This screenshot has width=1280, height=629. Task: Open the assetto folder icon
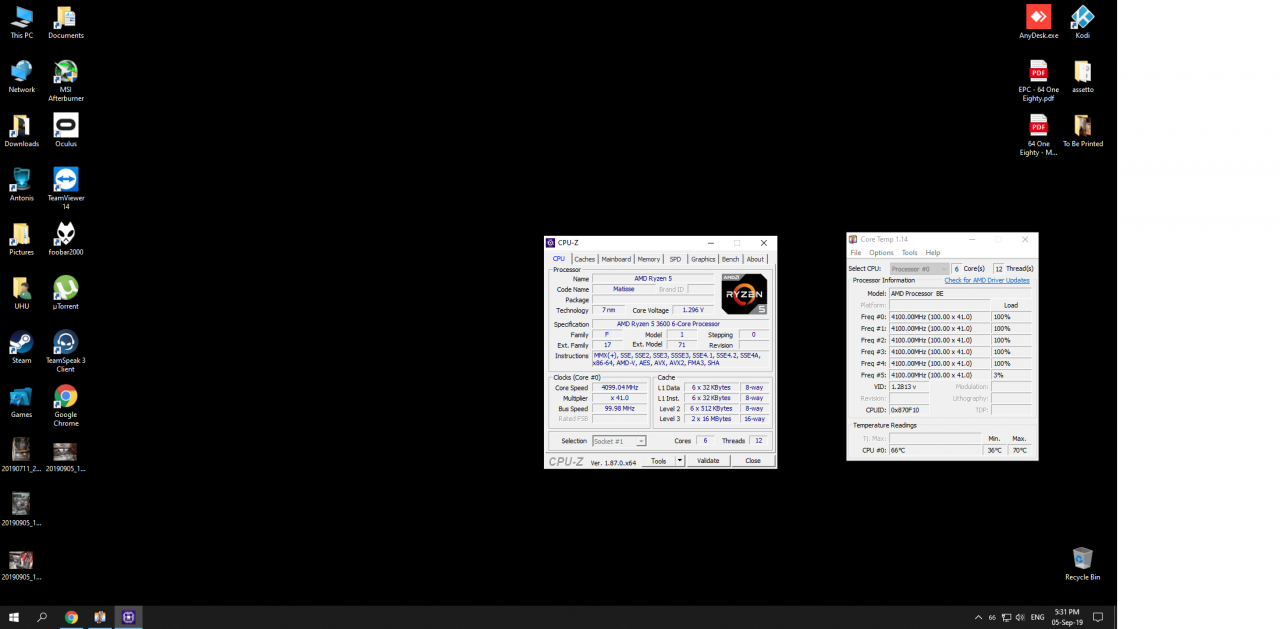pos(1082,76)
